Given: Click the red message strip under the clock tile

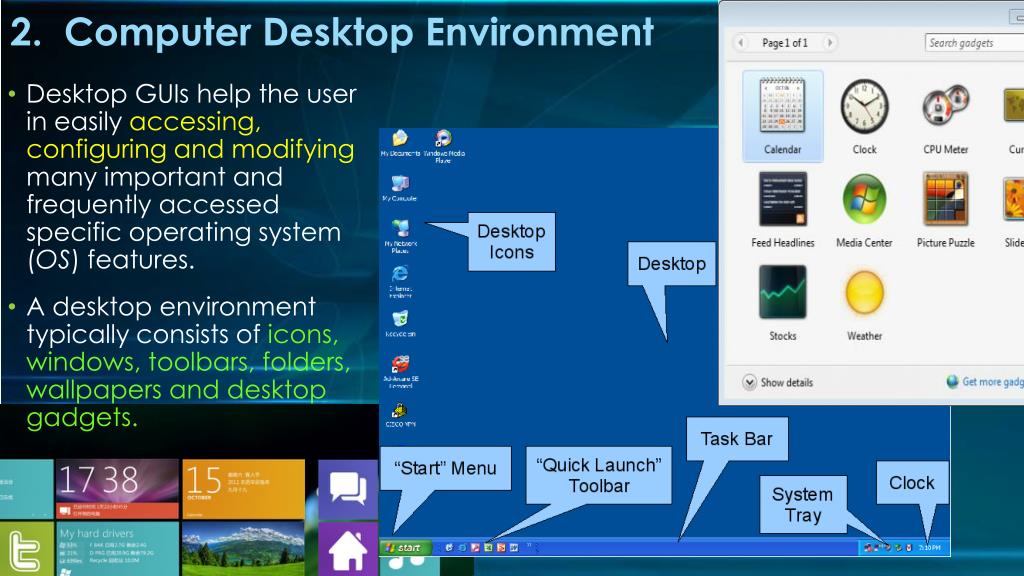Looking at the screenshot, I should click(x=117, y=511).
